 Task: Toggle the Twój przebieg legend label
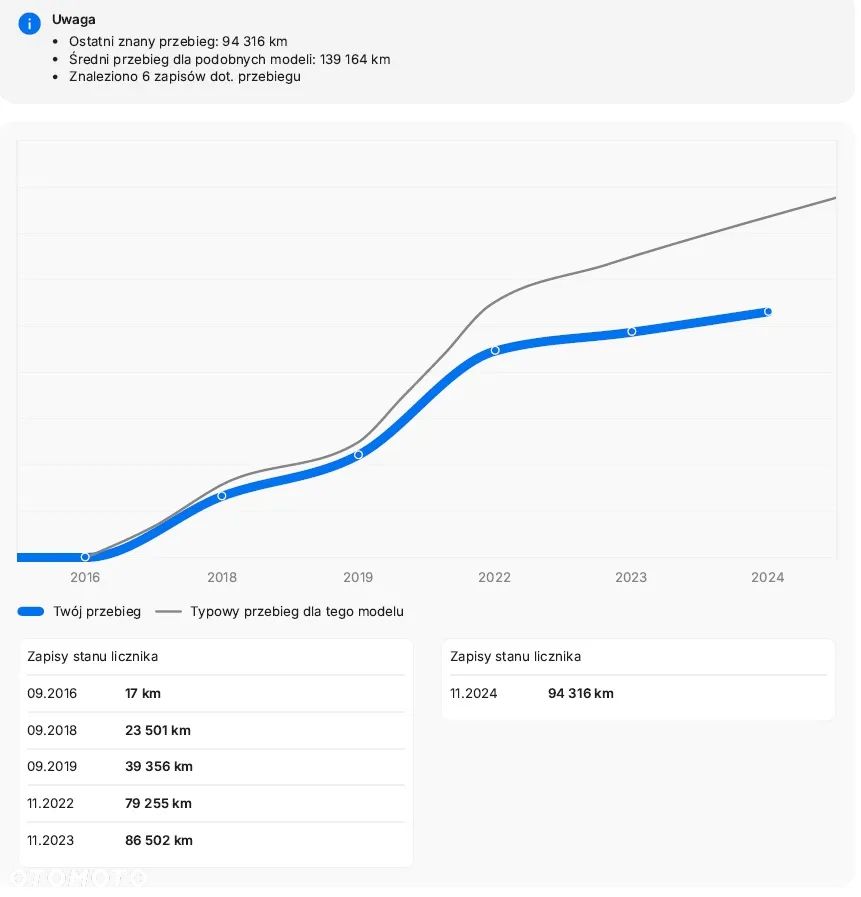click(97, 611)
